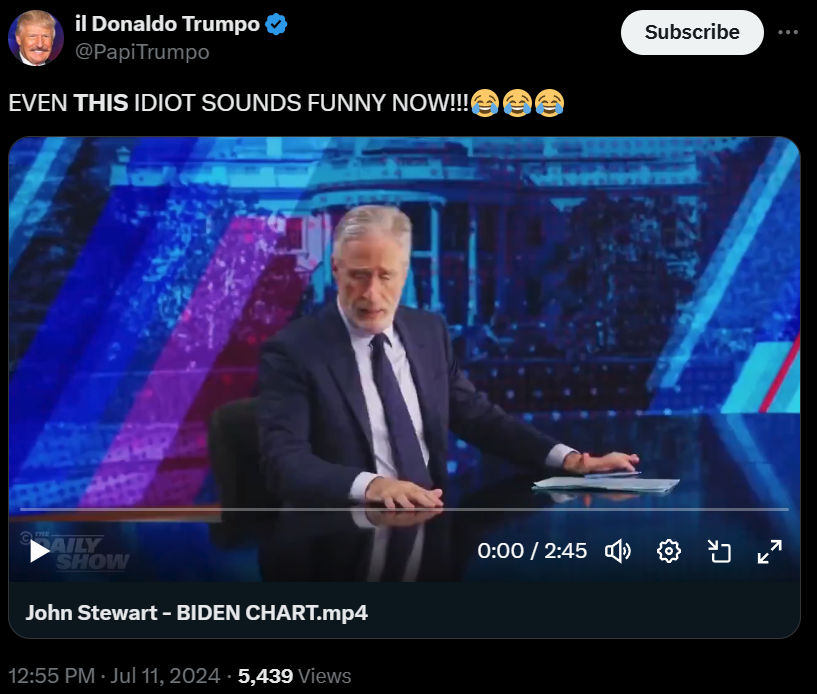The height and width of the screenshot is (694, 817).
Task: Open il Donaldo Trumpo profile avatar
Action: click(x=36, y=38)
